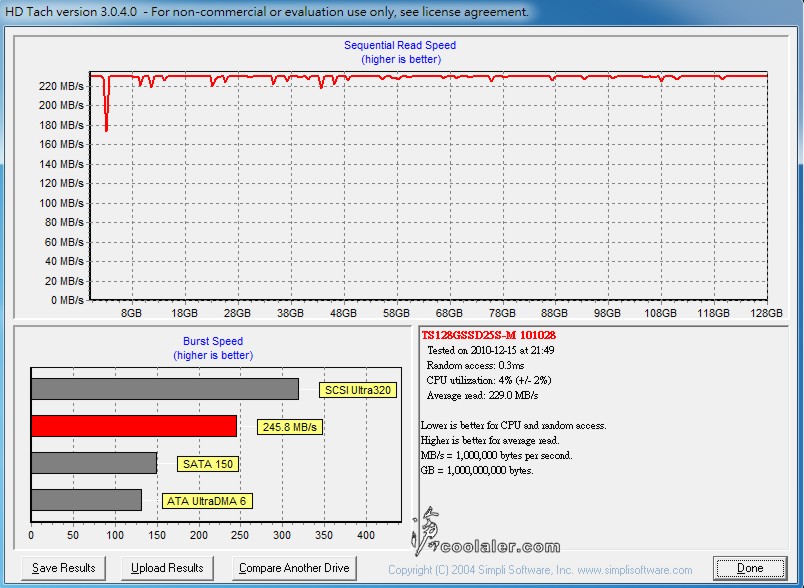The image size is (804, 588).
Task: Click drive name 'TS128GSSD25S-M 101028'
Action: click(489, 335)
